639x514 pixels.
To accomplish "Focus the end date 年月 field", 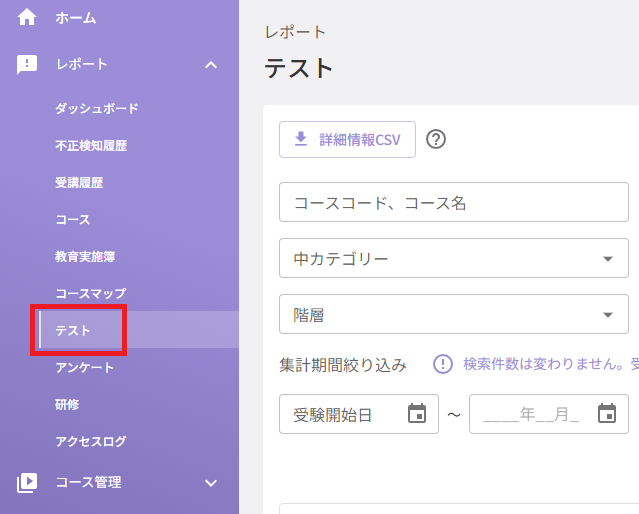I will [x=549, y=414].
